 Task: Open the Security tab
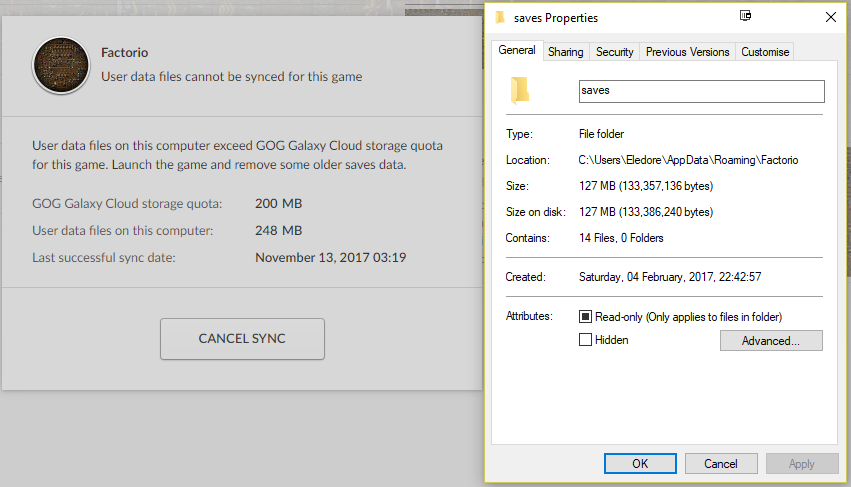coord(614,52)
